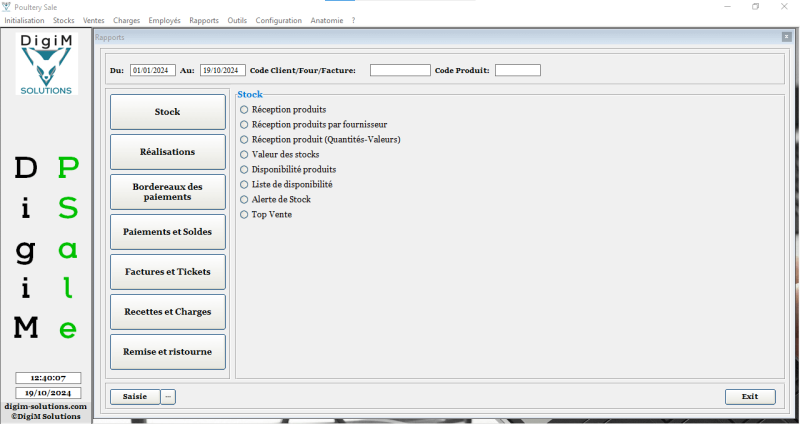This screenshot has height=424, width=800.
Task: Click the Du start date field
Action: (x=152, y=70)
